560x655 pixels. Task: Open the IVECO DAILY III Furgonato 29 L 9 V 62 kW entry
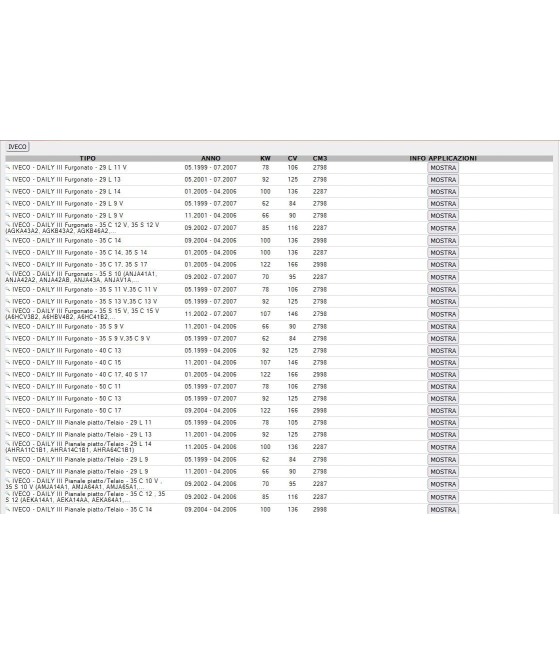click(x=68, y=203)
